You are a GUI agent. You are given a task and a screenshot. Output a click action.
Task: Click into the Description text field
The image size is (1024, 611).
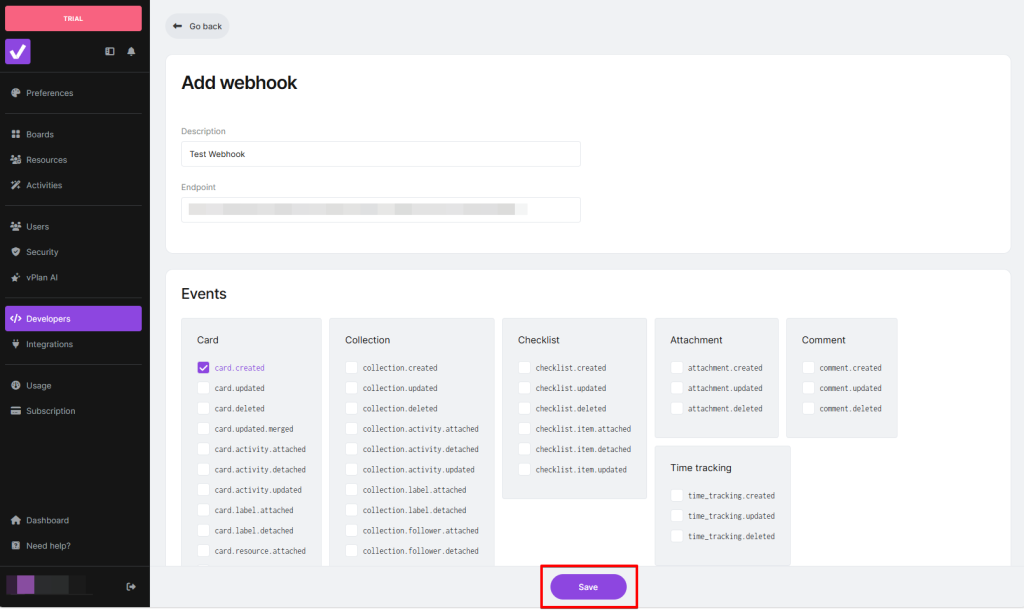click(x=380, y=154)
